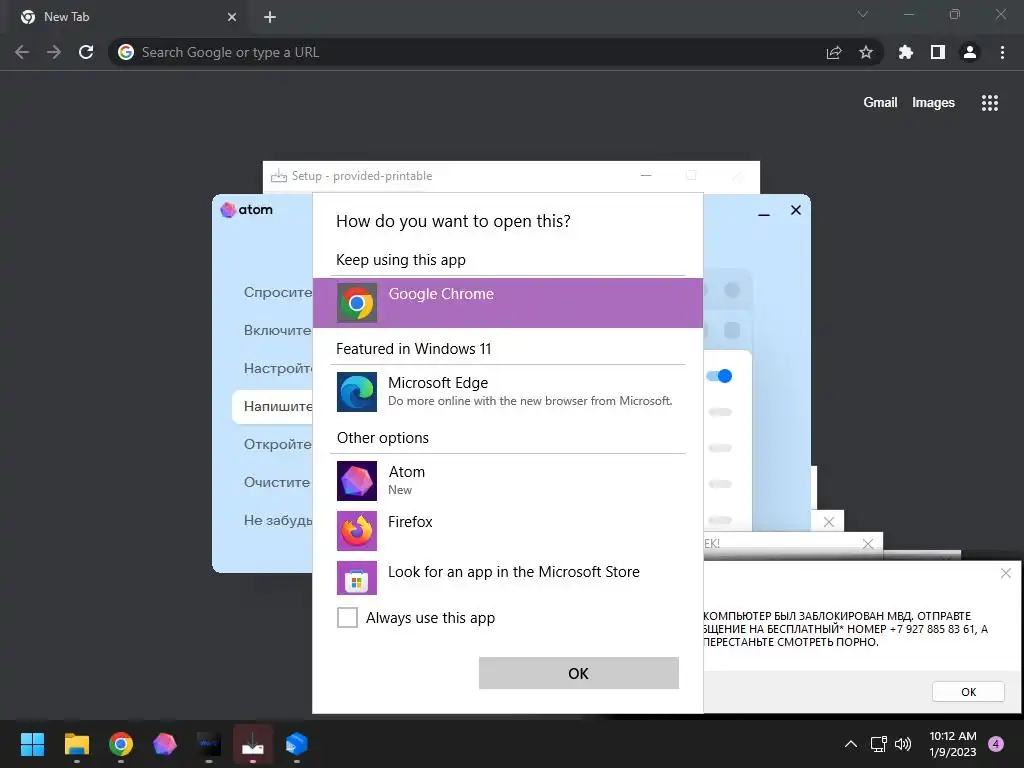The width and height of the screenshot is (1024, 768).
Task: Select Очистите item in Atom sidebar
Action: (x=278, y=482)
